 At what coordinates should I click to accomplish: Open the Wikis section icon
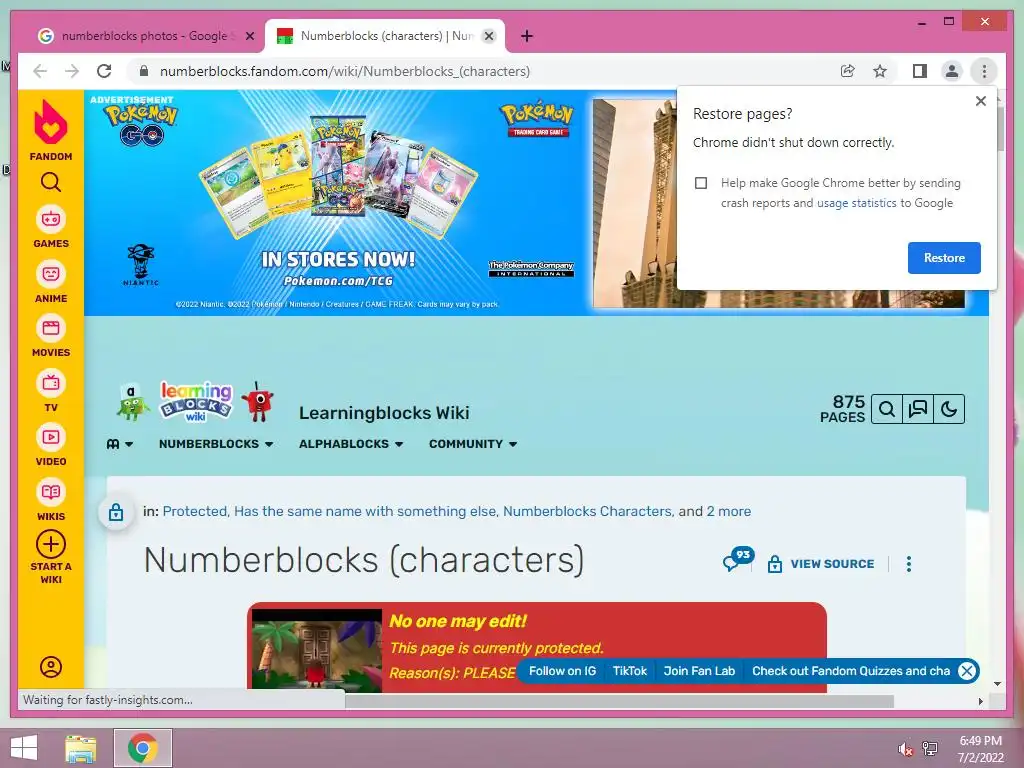[x=50, y=492]
